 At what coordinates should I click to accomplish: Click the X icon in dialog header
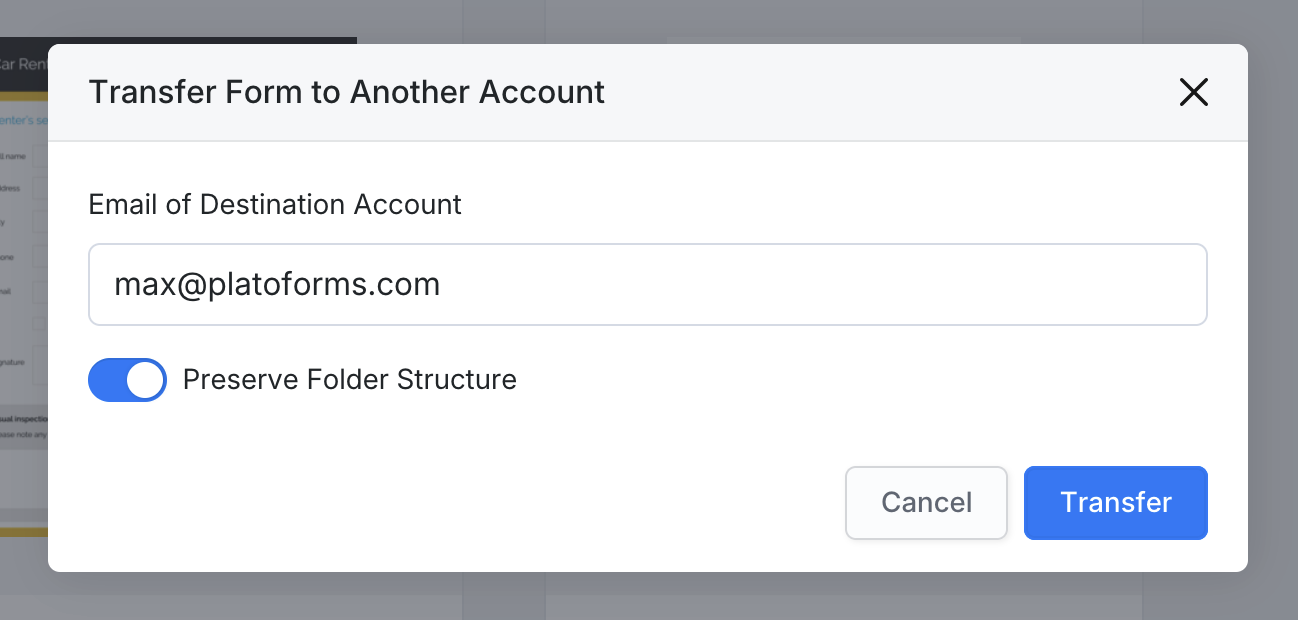click(1194, 92)
